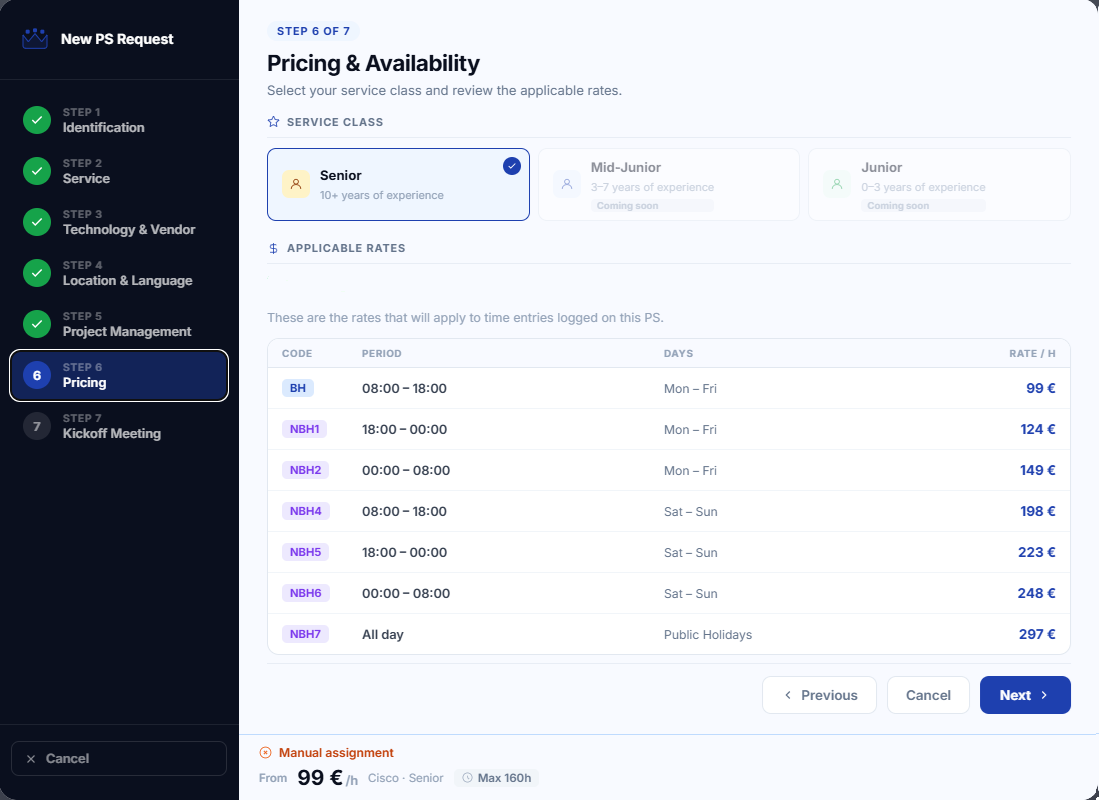Click the NBH2 code badge

point(306,470)
